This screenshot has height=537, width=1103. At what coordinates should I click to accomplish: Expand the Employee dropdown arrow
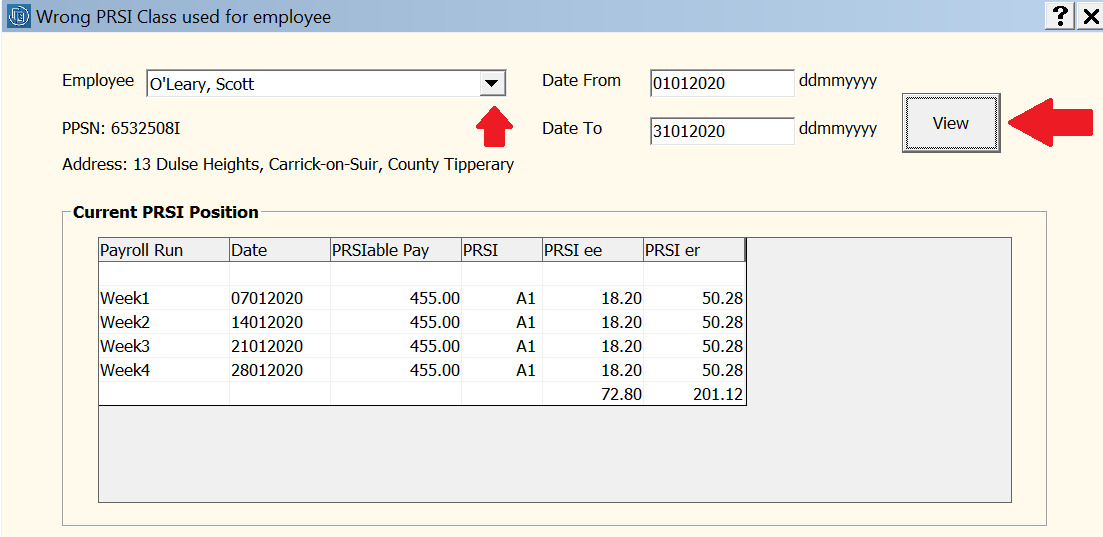492,84
